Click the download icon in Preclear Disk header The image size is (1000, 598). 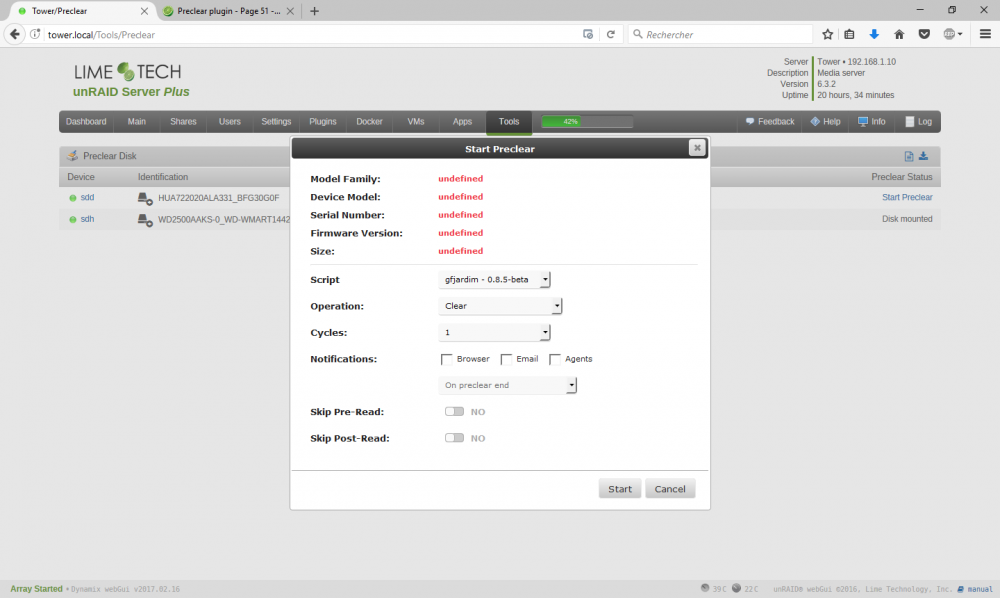(x=923, y=156)
